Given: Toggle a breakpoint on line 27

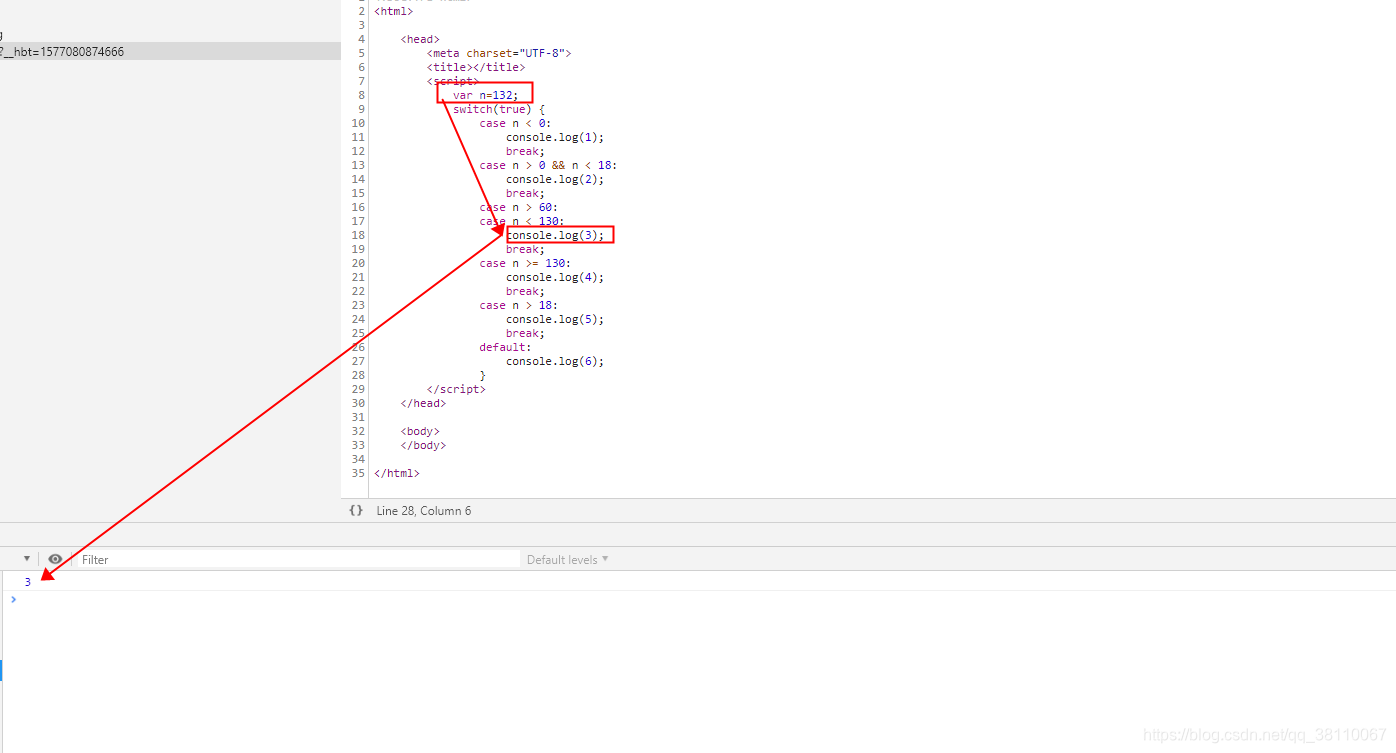Looking at the screenshot, I should tap(360, 360).
